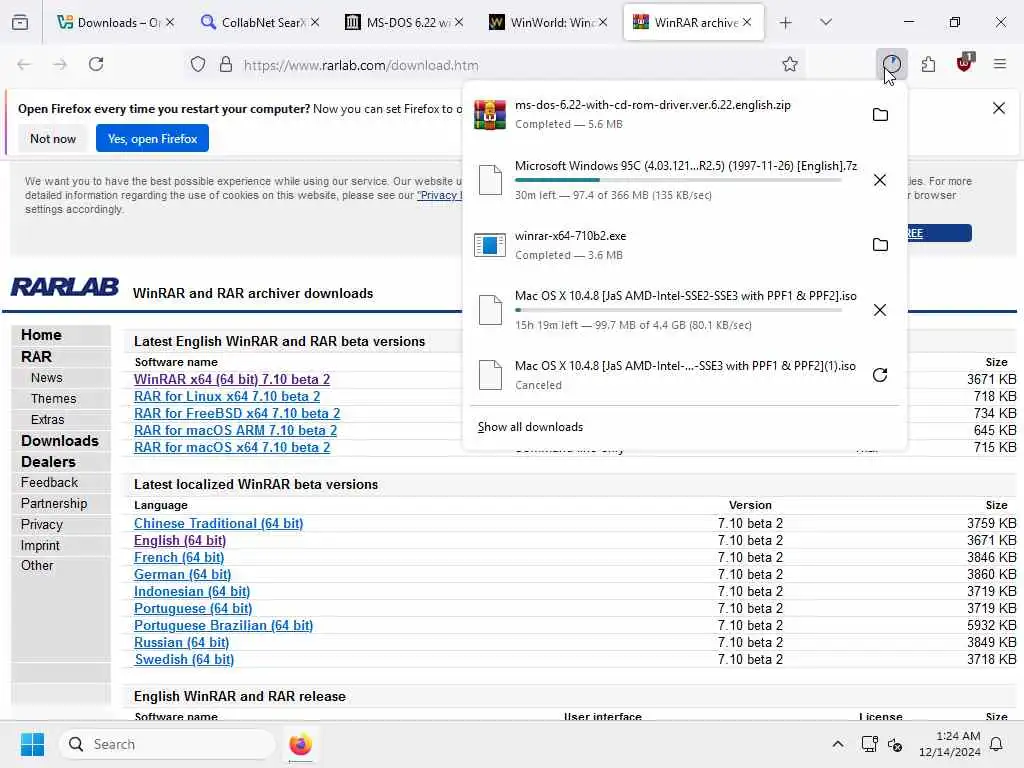Open WinRAR x64 7.10 beta 2 link
The image size is (1024, 768).
(x=232, y=379)
